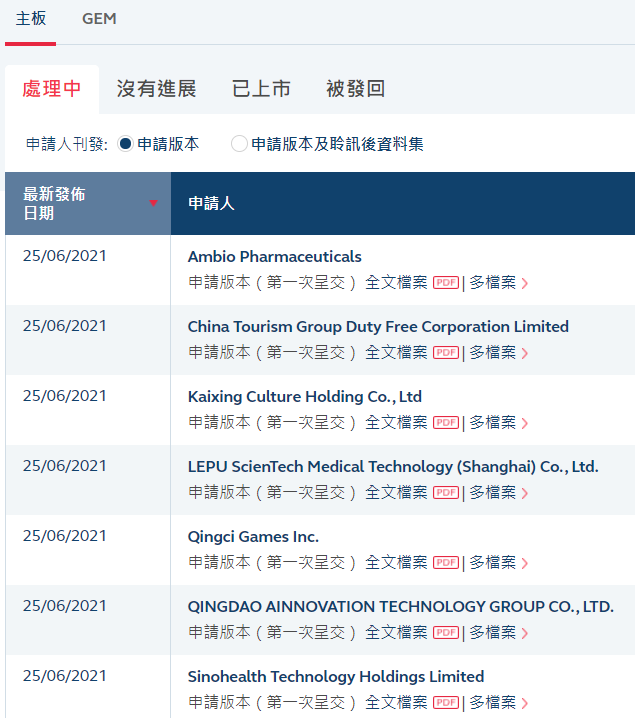Viewport: 635px width, 718px height.
Task: Open the 沒有進展 tab
Action: [156, 89]
